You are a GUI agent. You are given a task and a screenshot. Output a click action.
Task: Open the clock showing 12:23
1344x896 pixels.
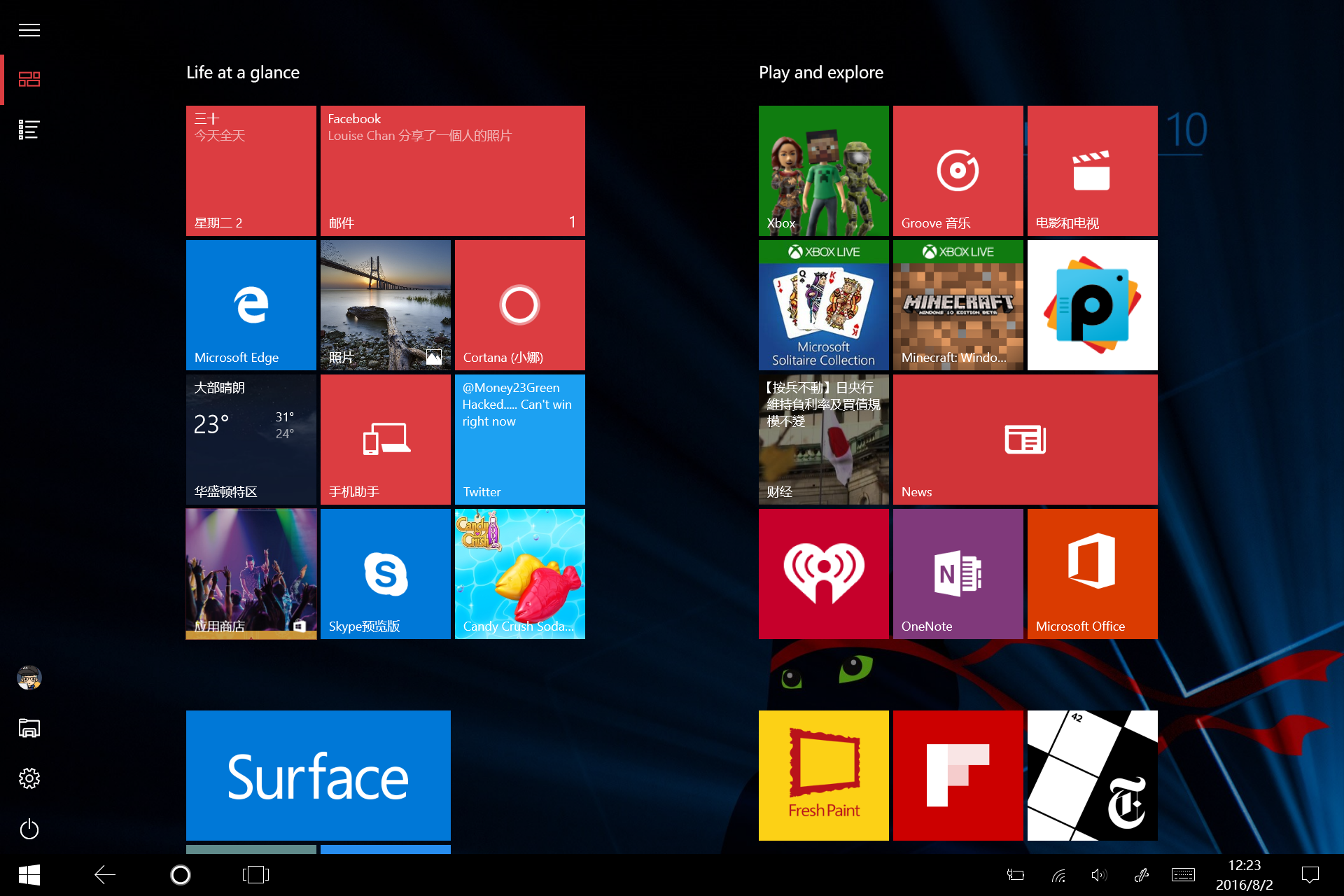point(1244,875)
